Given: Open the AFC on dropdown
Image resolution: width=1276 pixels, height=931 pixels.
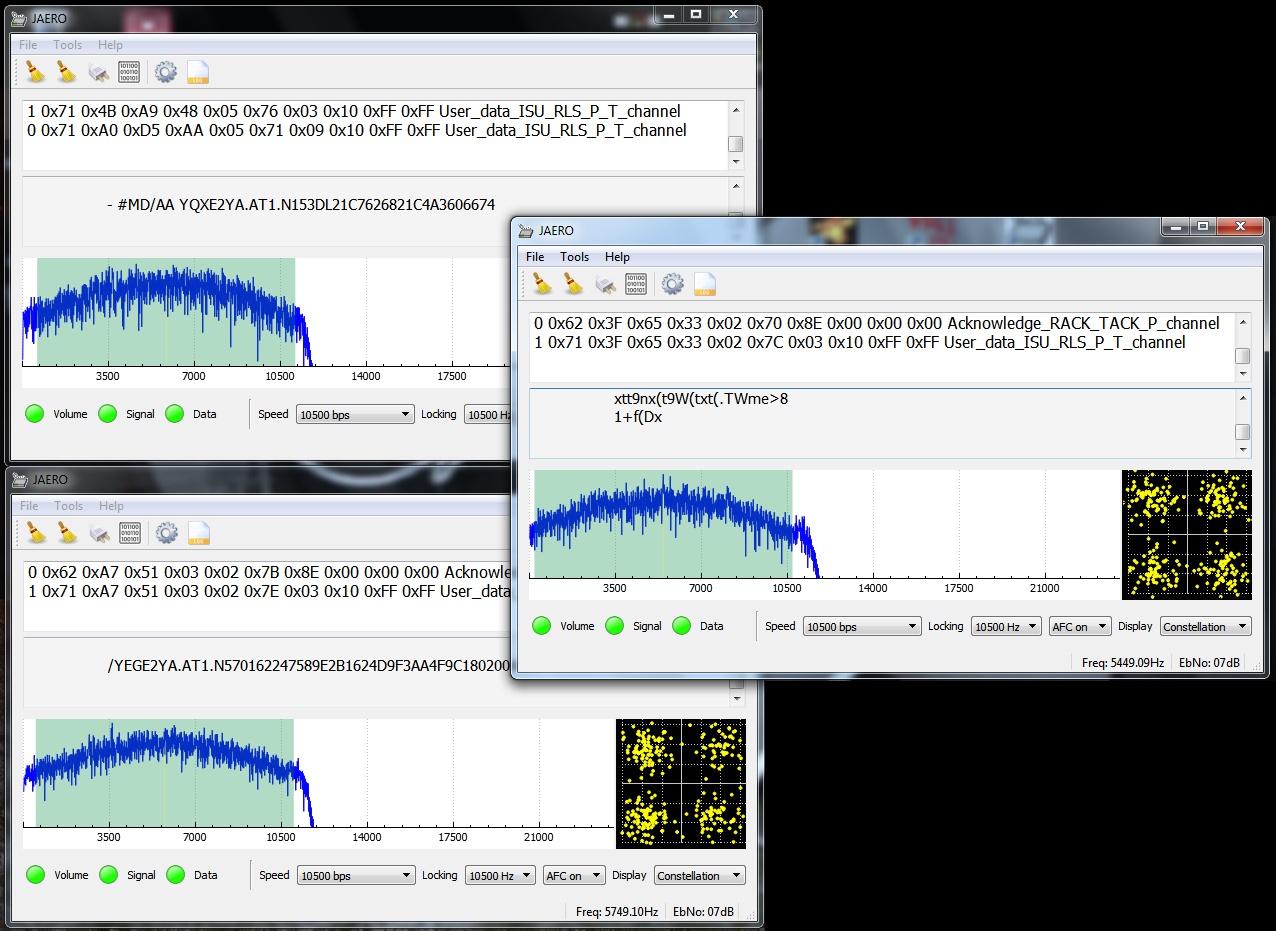Looking at the screenshot, I should 1079,626.
